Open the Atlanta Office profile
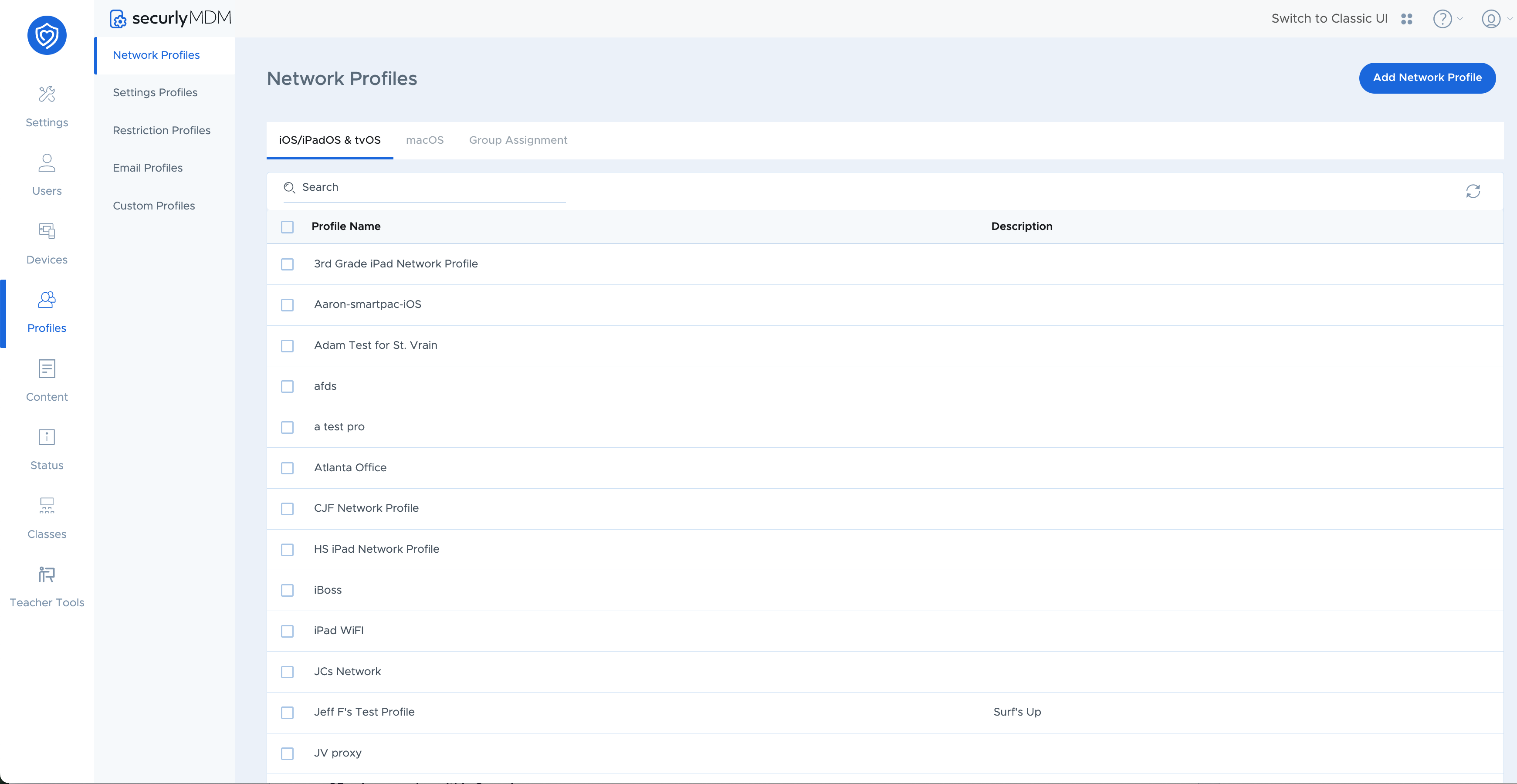 [x=350, y=468]
